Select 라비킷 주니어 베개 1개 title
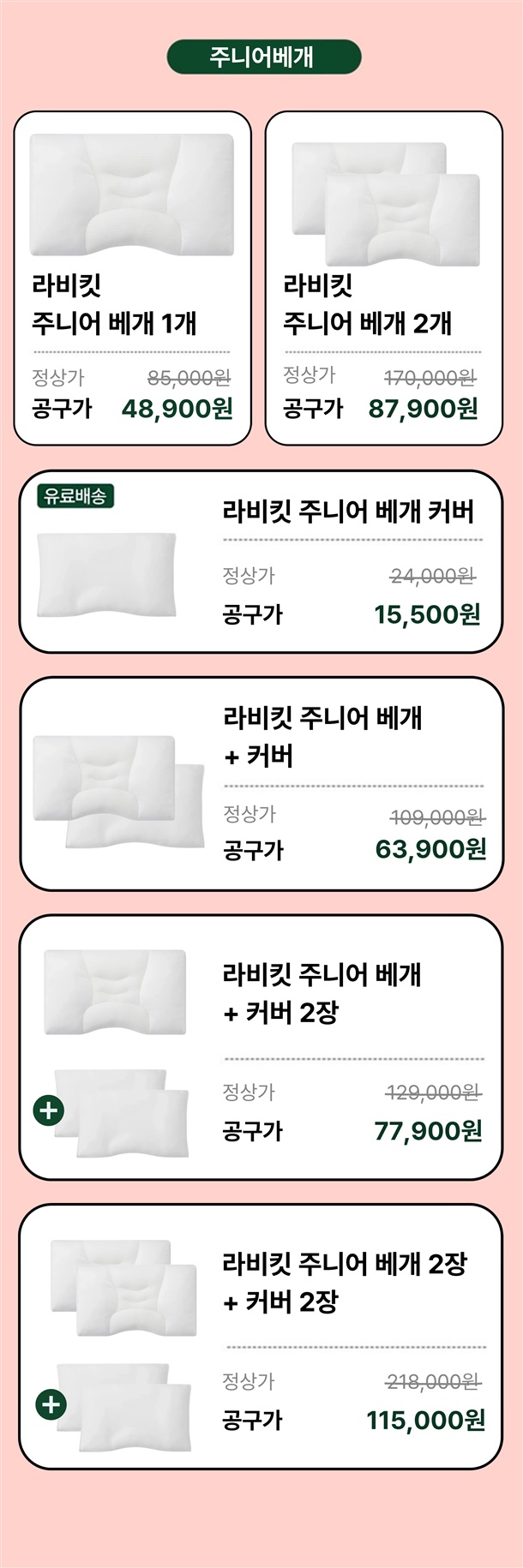Viewport: 523px width, 1568px height. point(114,304)
